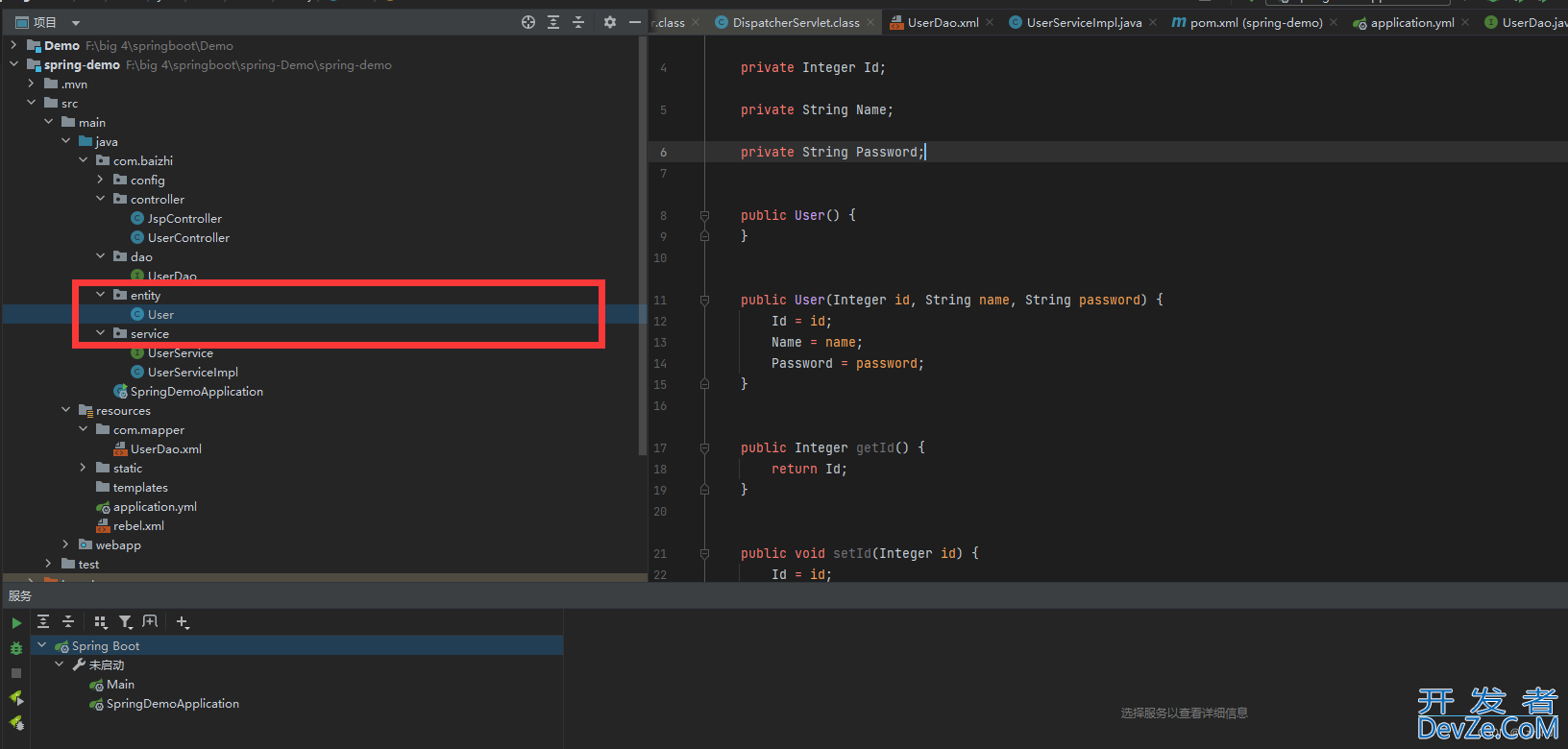Fold the User() constructor at line 8
This screenshot has height=749, width=1568.
click(704, 215)
